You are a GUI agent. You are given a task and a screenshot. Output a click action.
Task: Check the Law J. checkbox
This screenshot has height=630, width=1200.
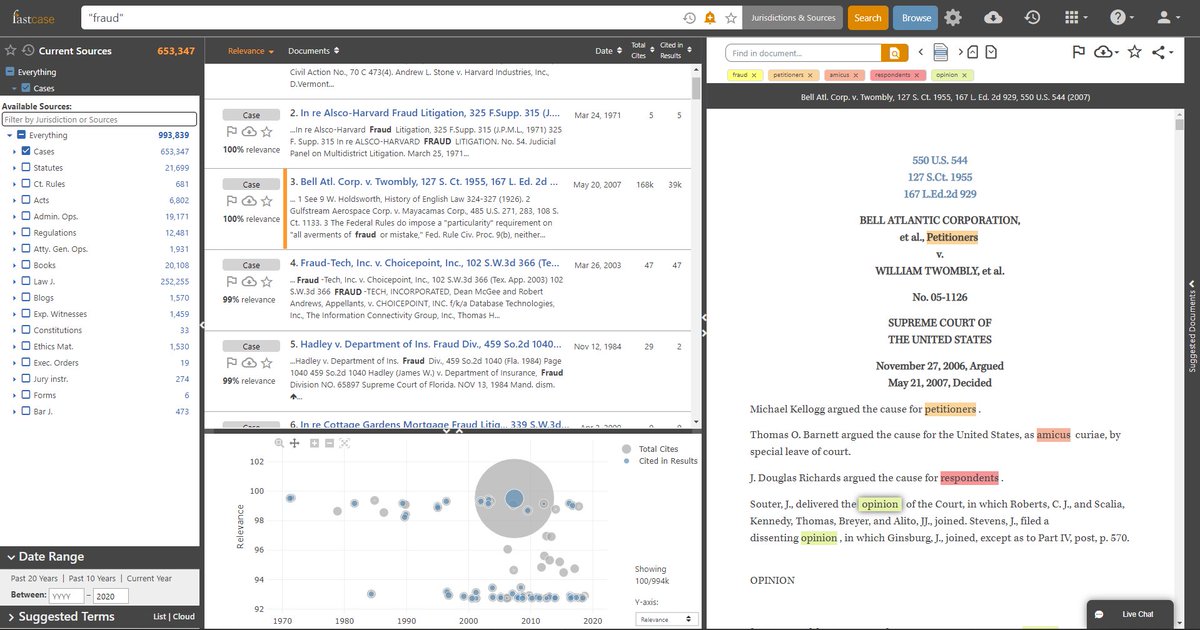coord(26,282)
